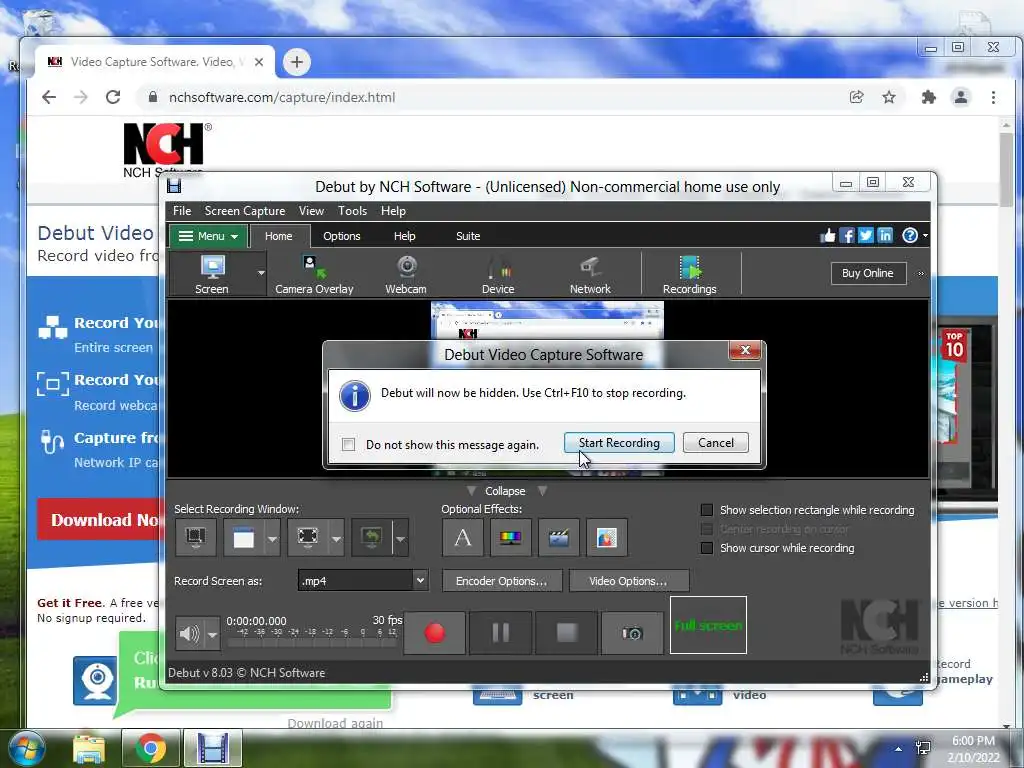Click the thumbs-up like icon

point(827,236)
